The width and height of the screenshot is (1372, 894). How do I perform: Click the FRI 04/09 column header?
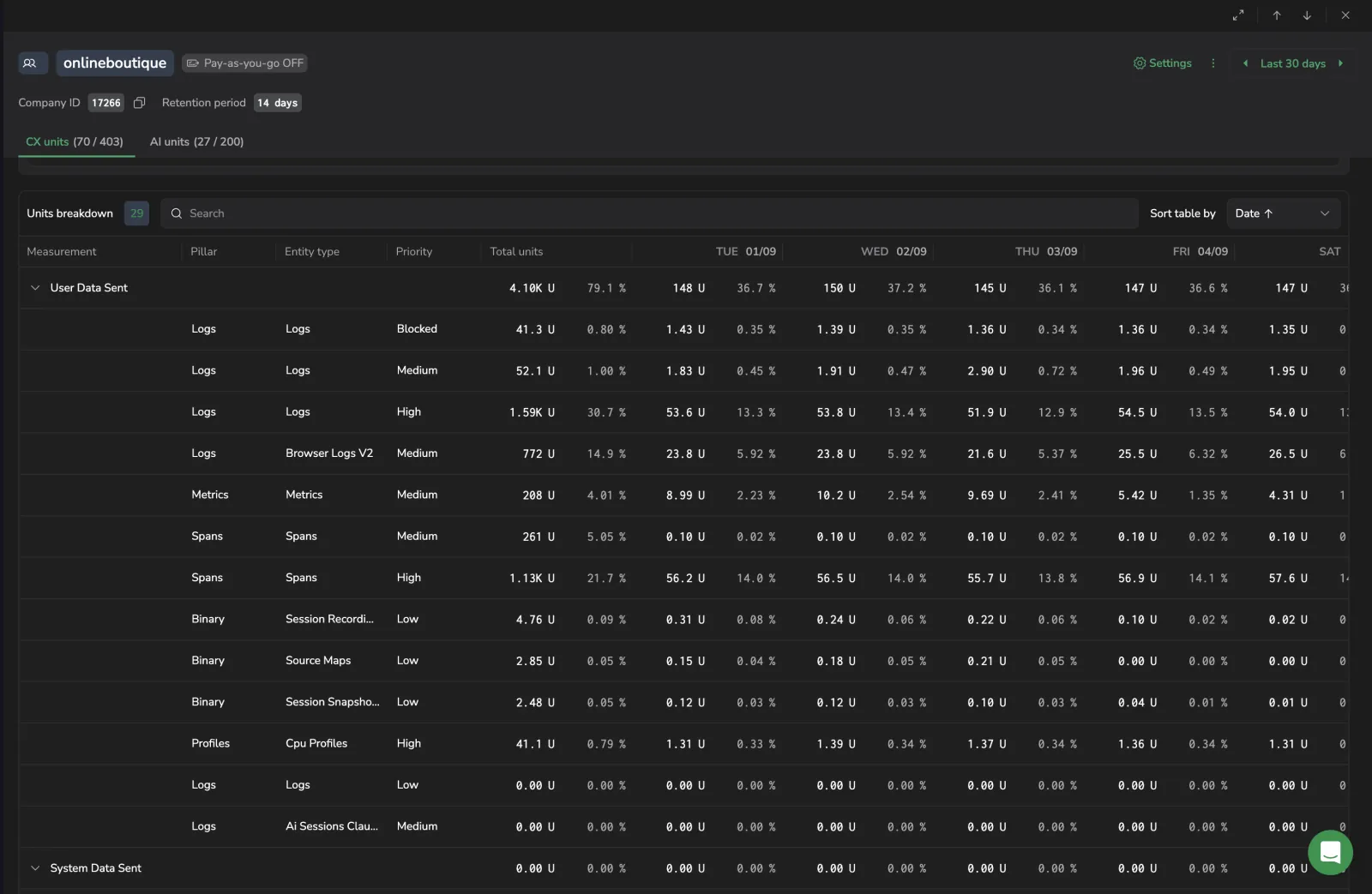1200,252
